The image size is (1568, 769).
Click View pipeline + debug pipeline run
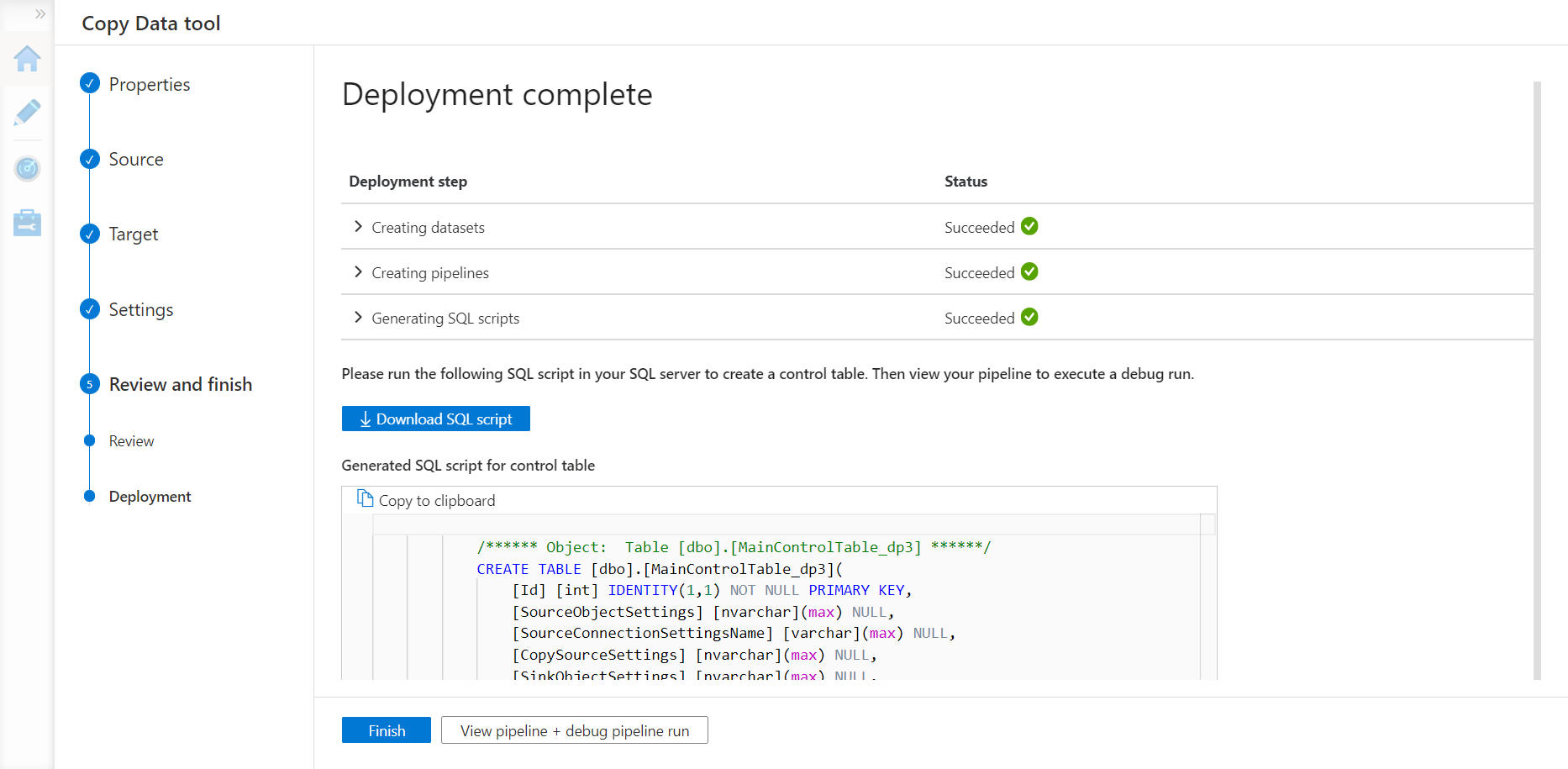point(574,730)
